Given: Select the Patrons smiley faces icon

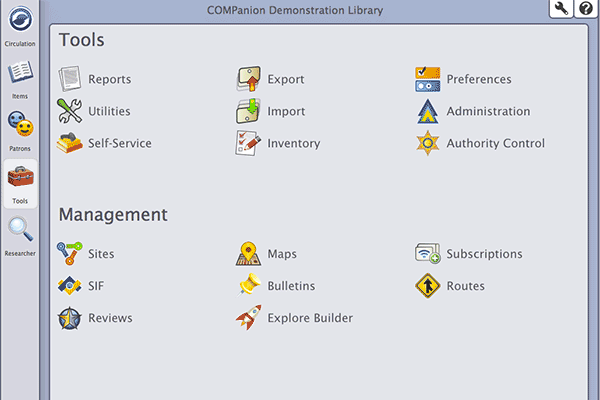Looking at the screenshot, I should tap(20, 124).
